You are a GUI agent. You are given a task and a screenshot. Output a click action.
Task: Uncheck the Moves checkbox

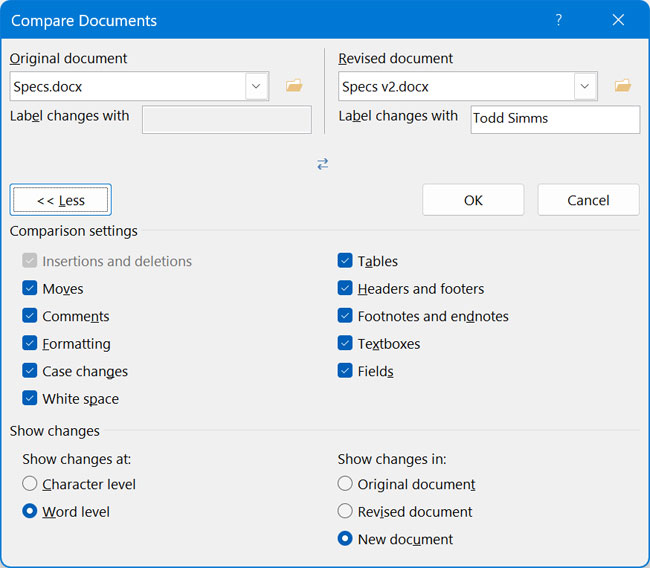click(29, 288)
